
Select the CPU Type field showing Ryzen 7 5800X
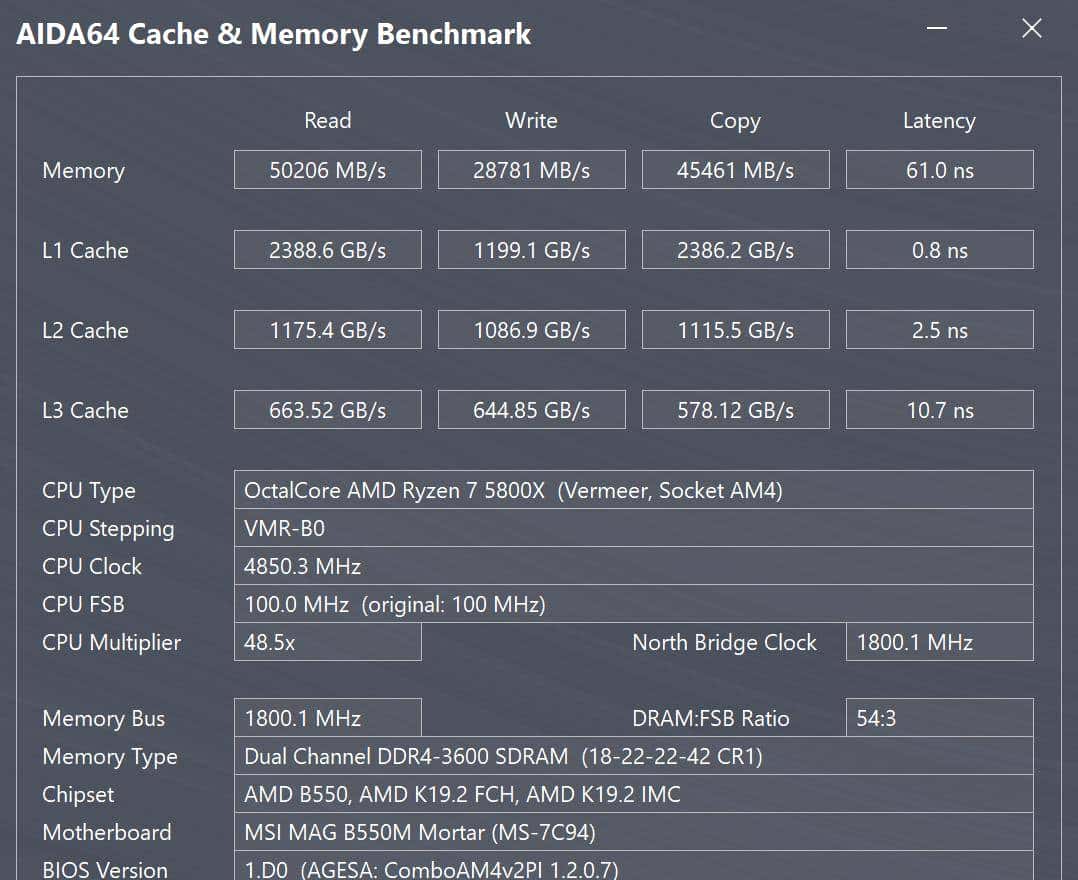click(633, 489)
